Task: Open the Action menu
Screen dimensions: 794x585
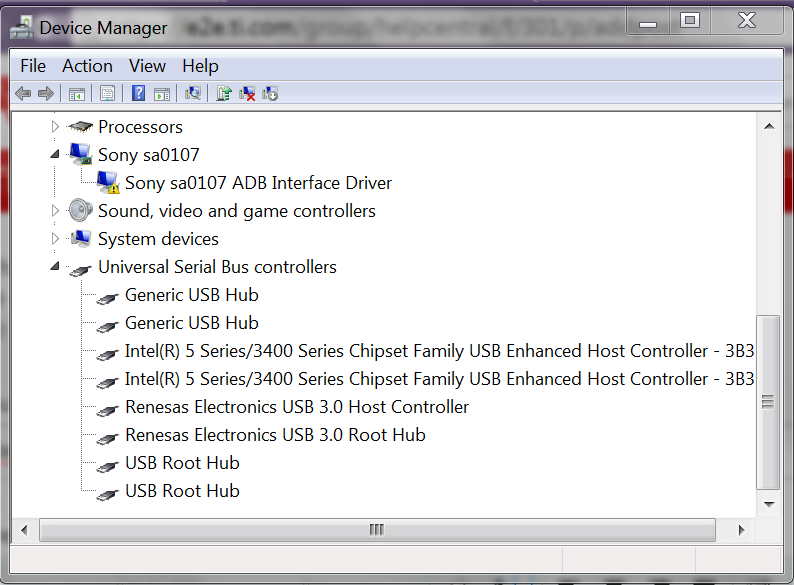Action: (x=87, y=66)
